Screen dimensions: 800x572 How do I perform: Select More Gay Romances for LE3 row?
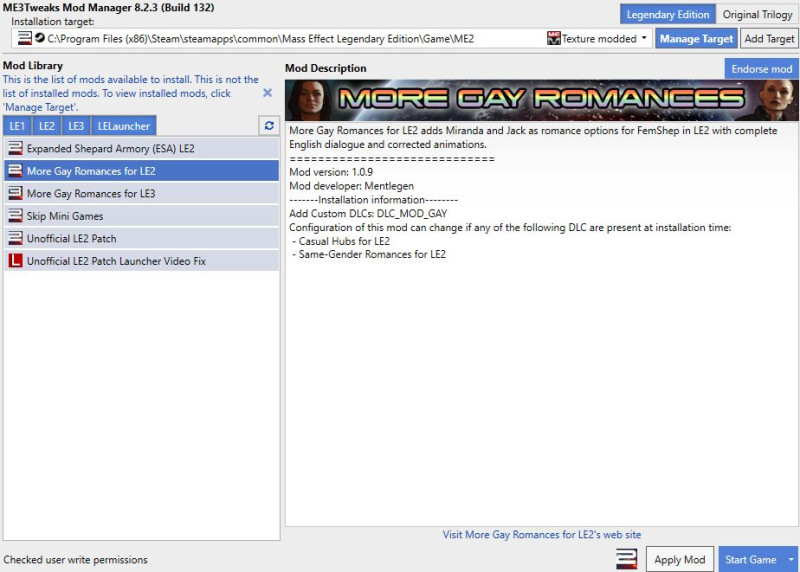click(141, 193)
